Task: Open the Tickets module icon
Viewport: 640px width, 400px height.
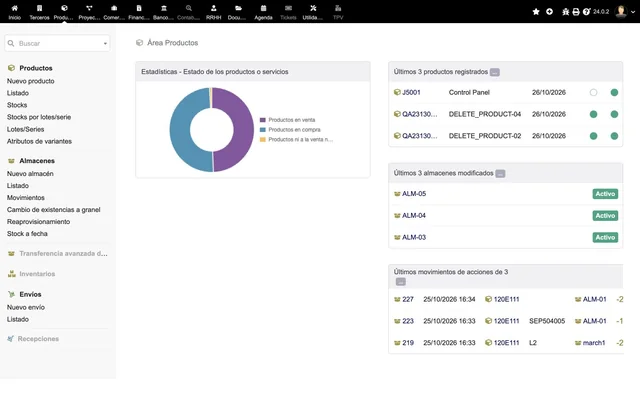Action: (288, 8)
